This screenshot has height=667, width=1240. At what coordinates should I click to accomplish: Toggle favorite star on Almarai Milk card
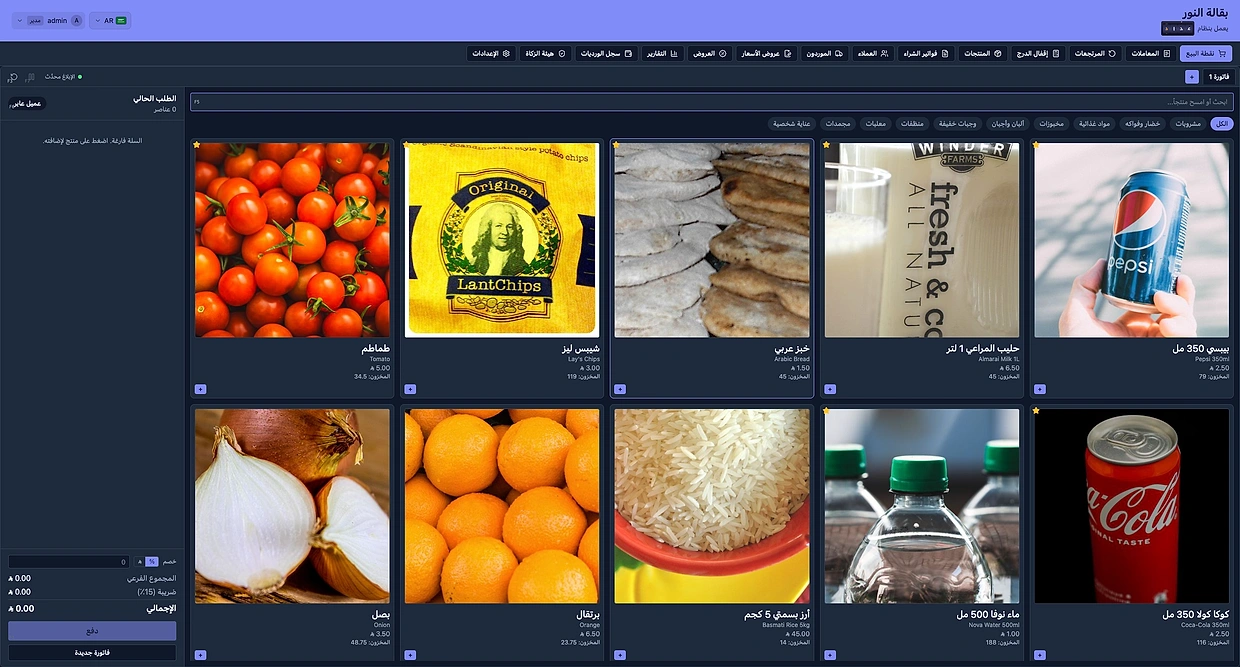click(x=827, y=145)
